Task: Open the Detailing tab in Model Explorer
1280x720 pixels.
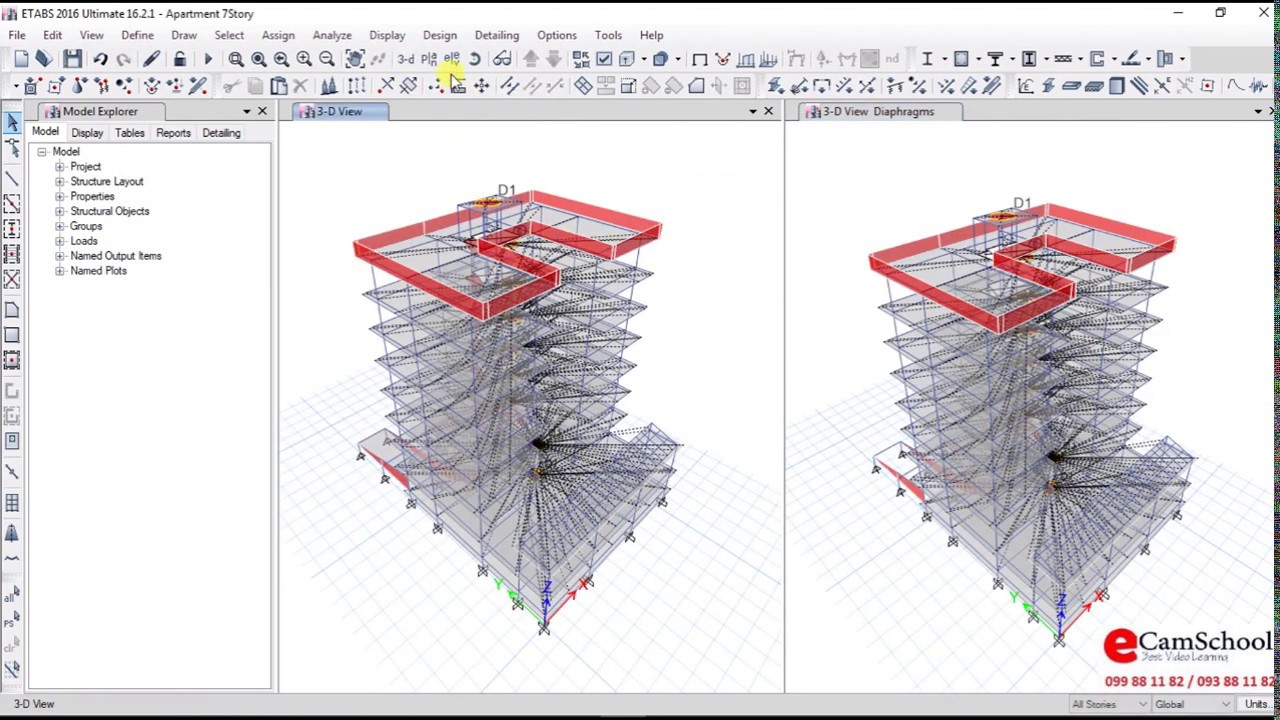Action: [221, 133]
